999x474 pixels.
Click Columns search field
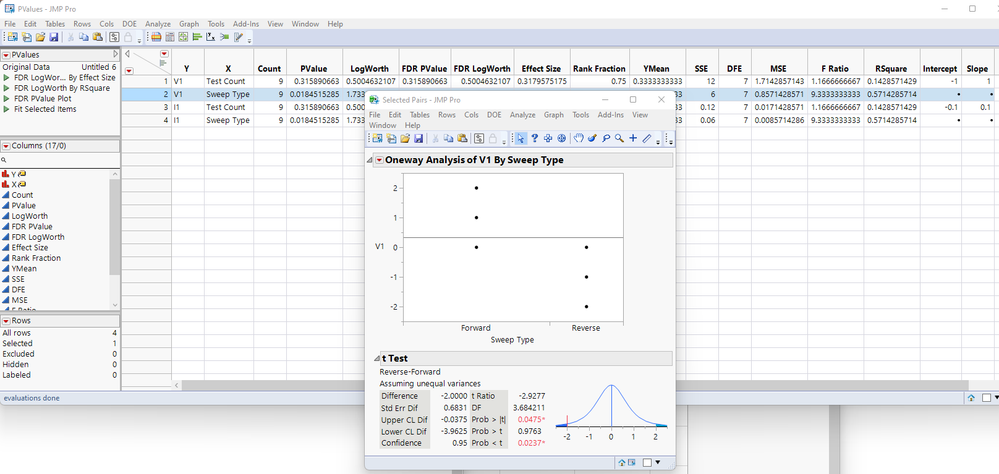60,161
